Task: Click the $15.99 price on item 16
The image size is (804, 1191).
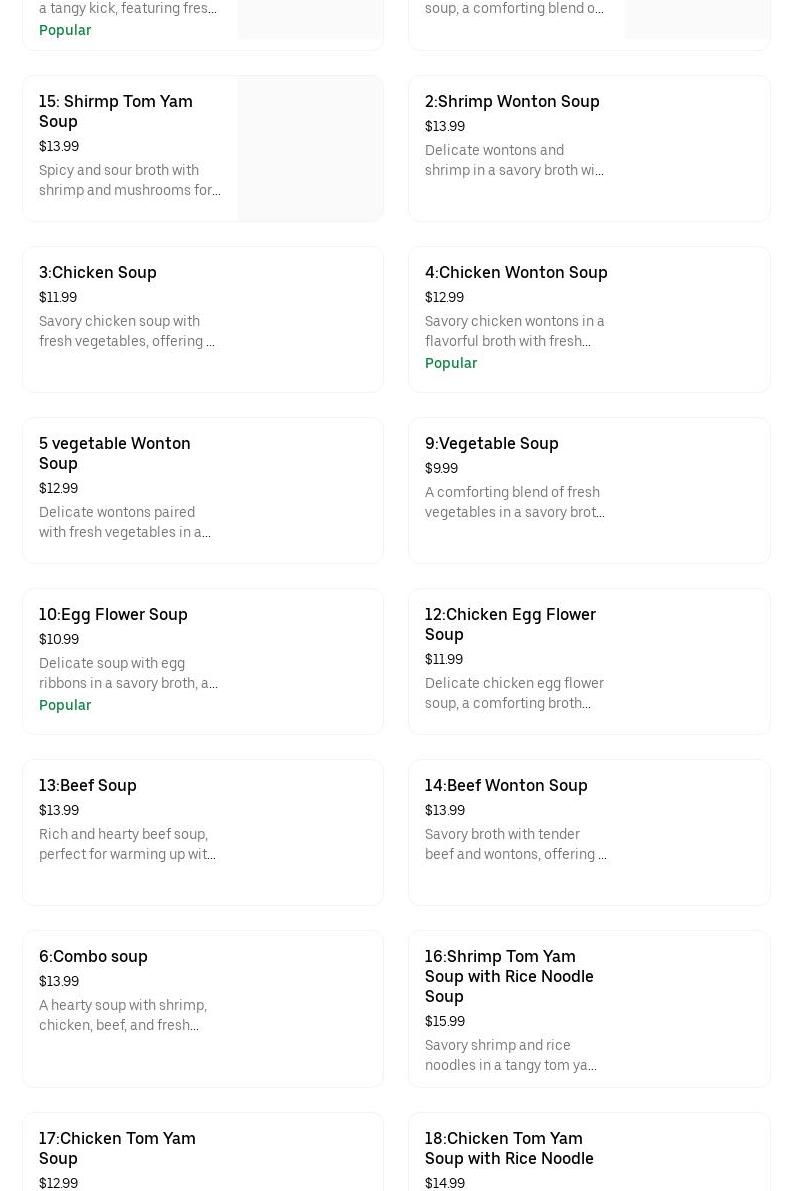Action: tap(445, 1022)
